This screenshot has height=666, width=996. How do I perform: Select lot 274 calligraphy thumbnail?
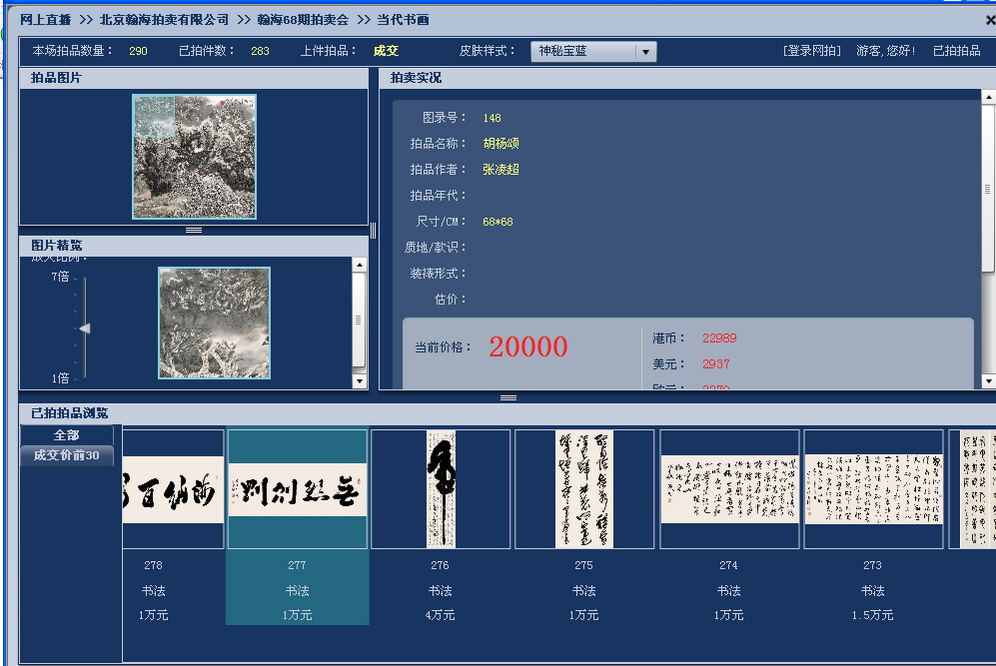tap(729, 489)
